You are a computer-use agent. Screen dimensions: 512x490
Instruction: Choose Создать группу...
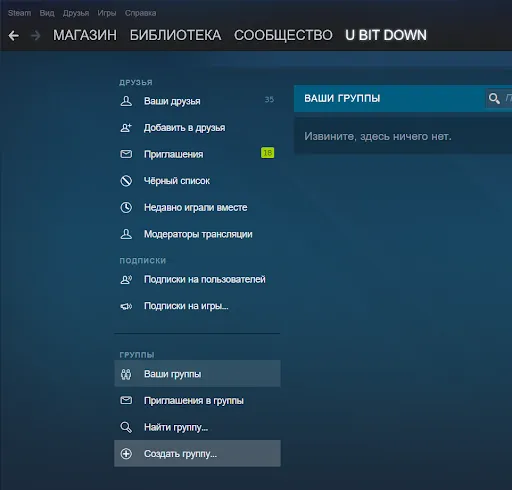tap(197, 453)
